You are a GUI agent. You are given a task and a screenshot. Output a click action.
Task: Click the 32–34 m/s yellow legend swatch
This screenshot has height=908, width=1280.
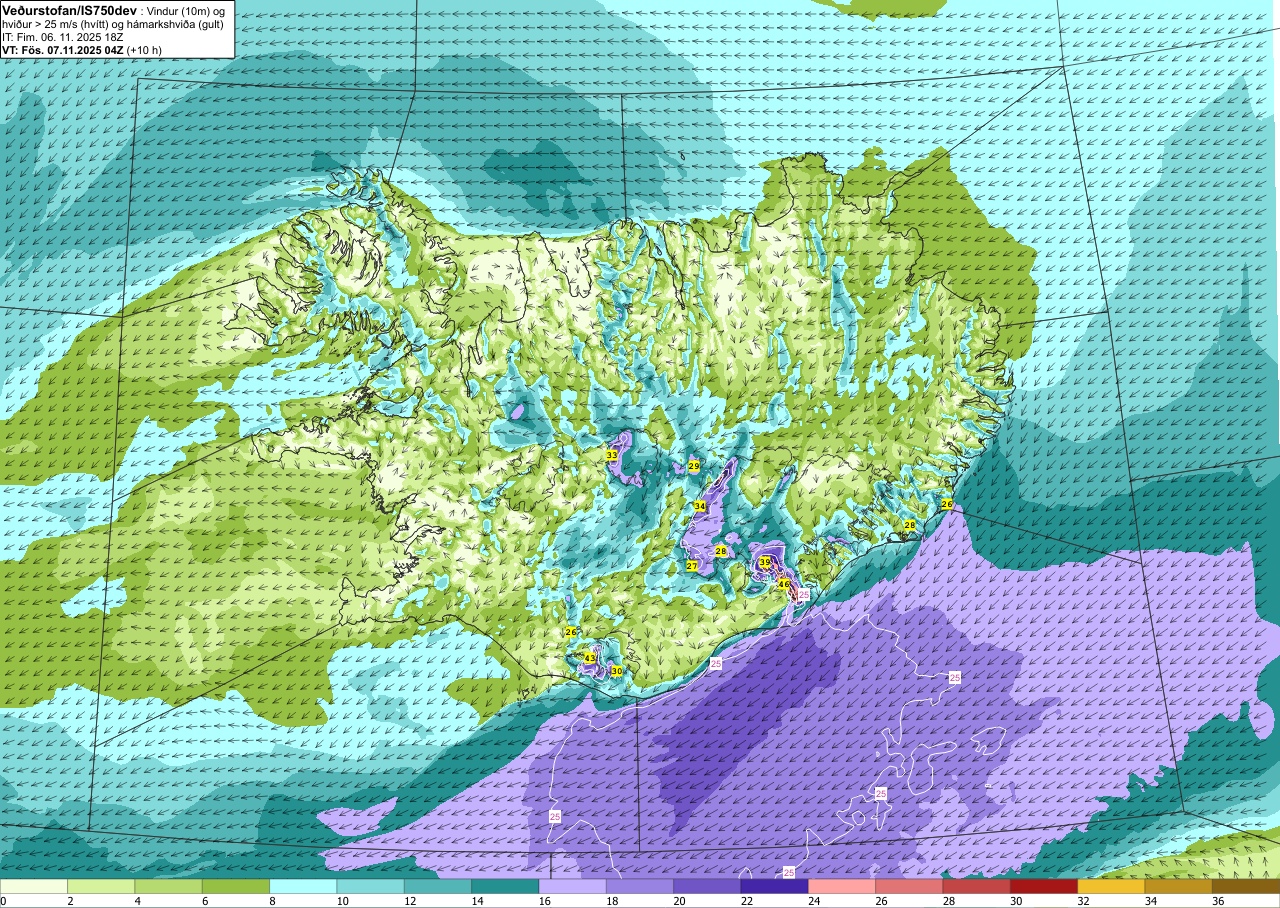pos(1111,886)
